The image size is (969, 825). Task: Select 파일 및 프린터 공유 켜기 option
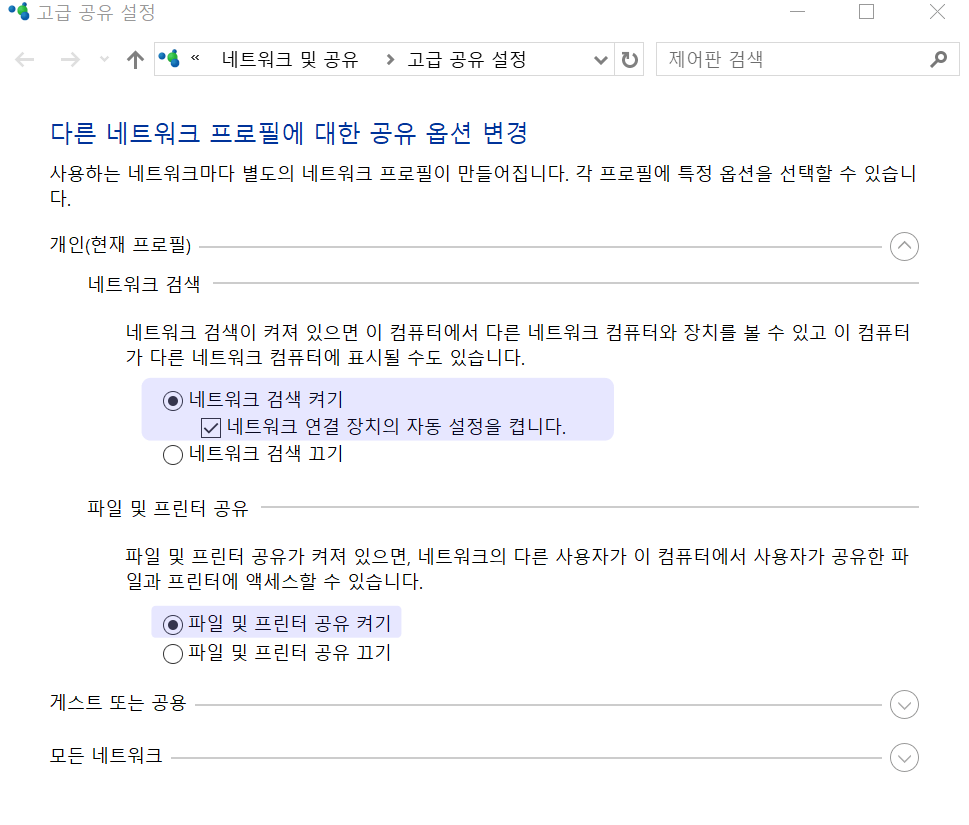(173, 624)
